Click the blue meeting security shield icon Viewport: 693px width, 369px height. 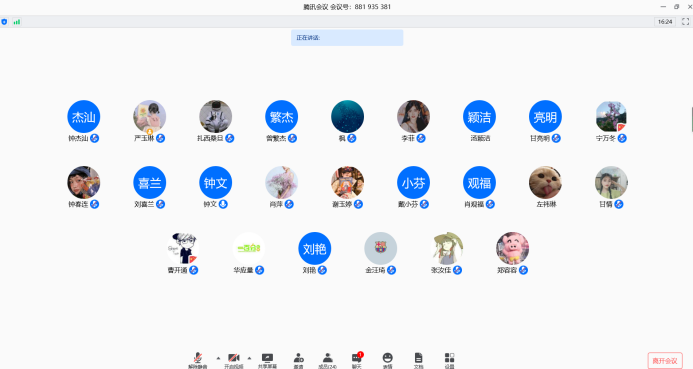point(4,22)
